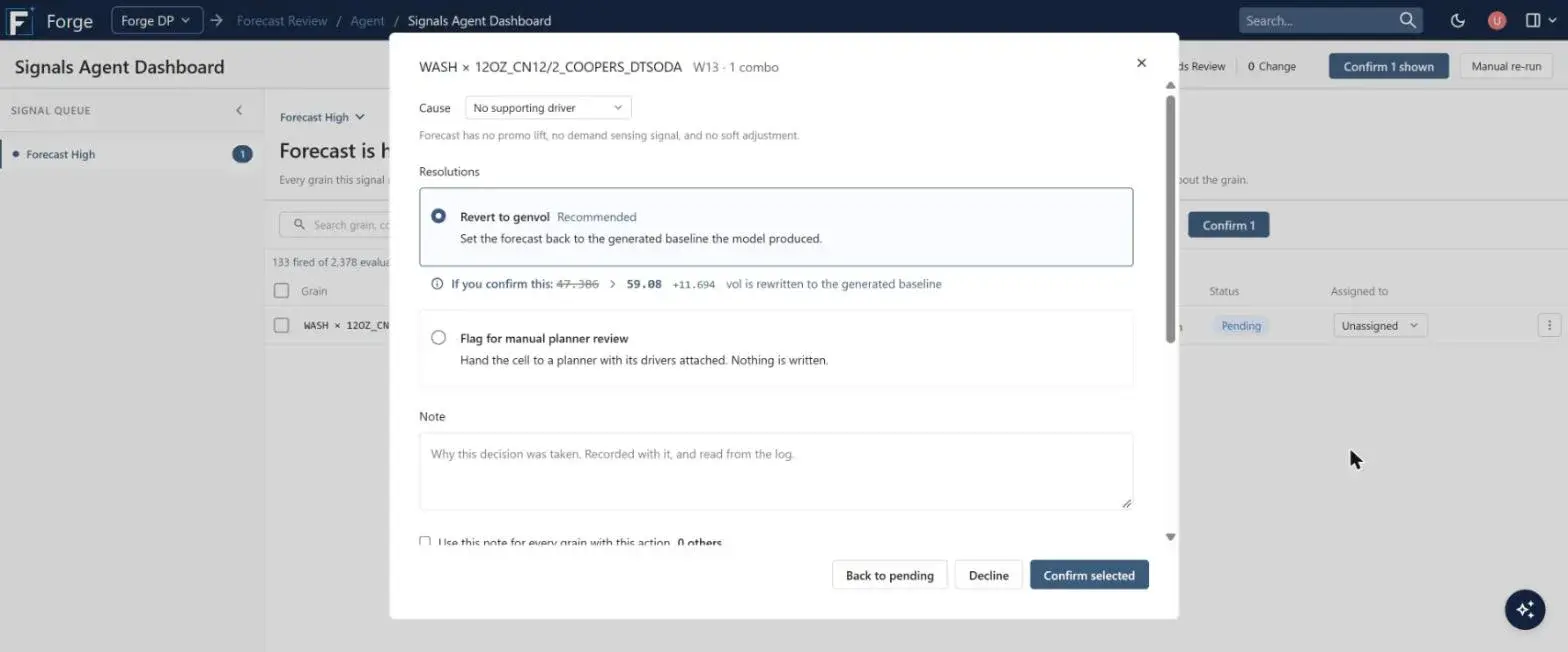Click the search magnifier icon
Screen dimensions: 1568x652
tap(1407, 20)
